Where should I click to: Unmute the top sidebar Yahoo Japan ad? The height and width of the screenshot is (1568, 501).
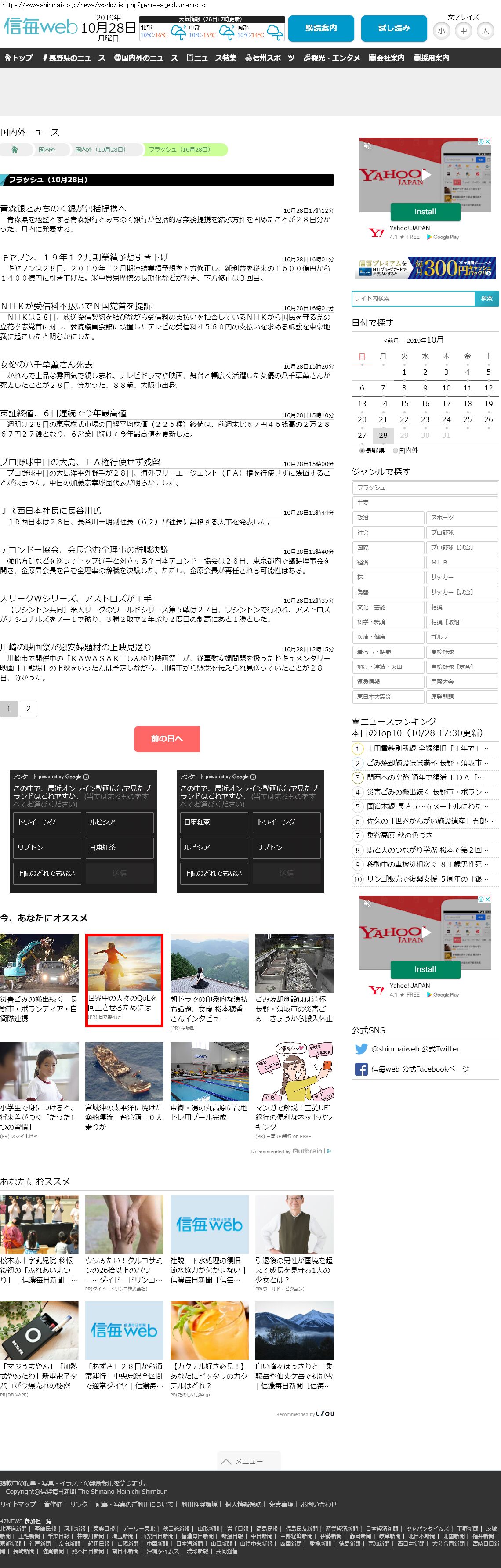click(367, 146)
